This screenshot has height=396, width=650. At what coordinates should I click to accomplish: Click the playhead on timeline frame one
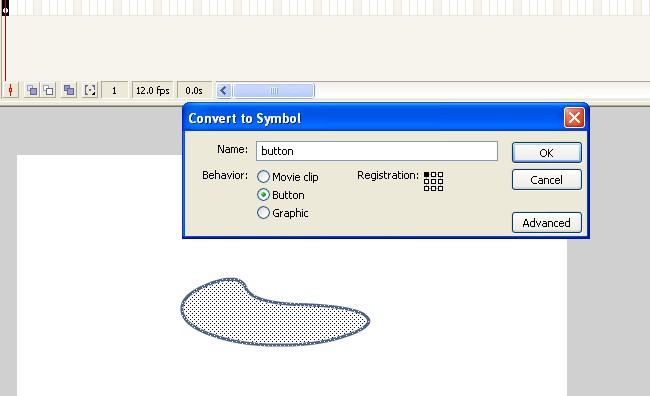(x=5, y=9)
